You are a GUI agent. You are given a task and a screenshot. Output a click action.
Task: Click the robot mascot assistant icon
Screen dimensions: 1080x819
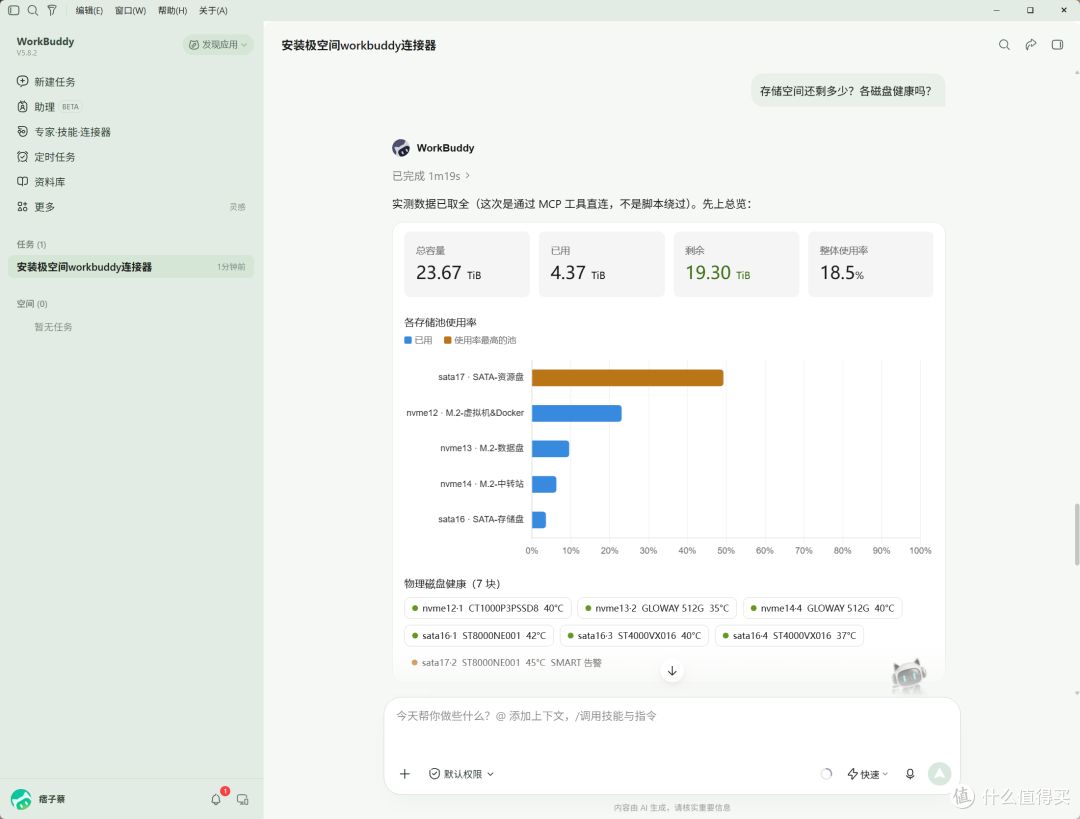click(908, 675)
